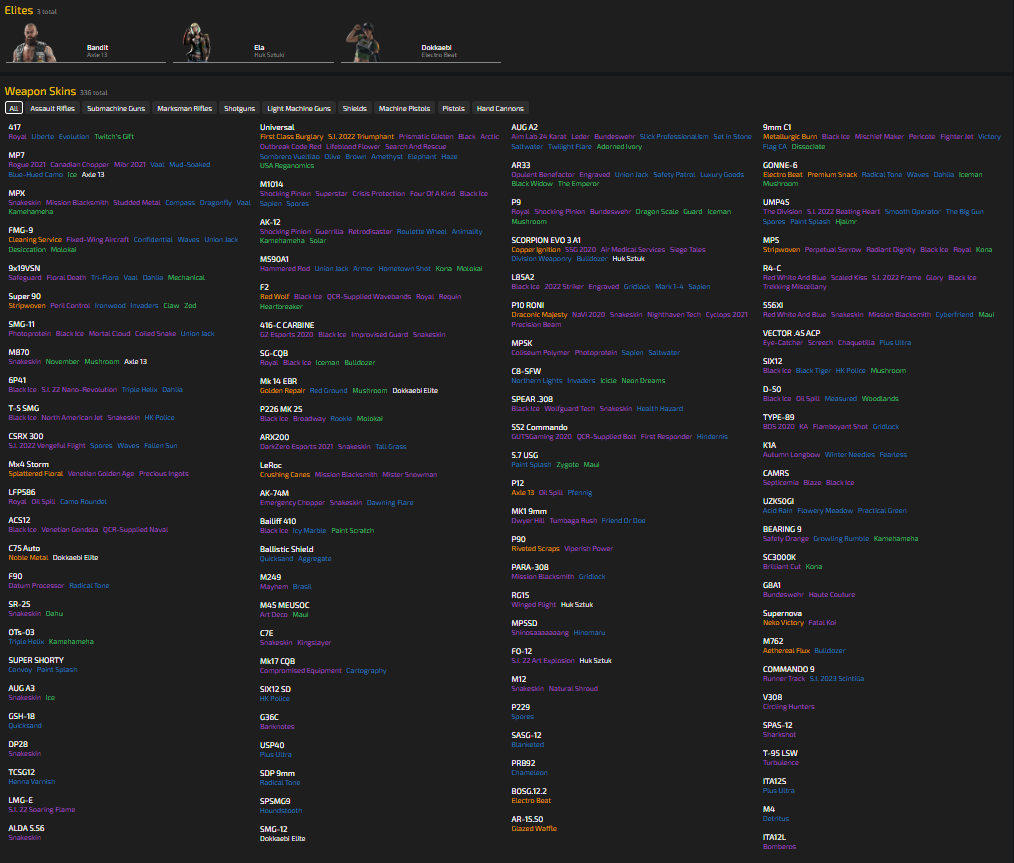Open the Bomberos skin for ITA12L
Screen dimensions: 1014x863
(x=779, y=847)
